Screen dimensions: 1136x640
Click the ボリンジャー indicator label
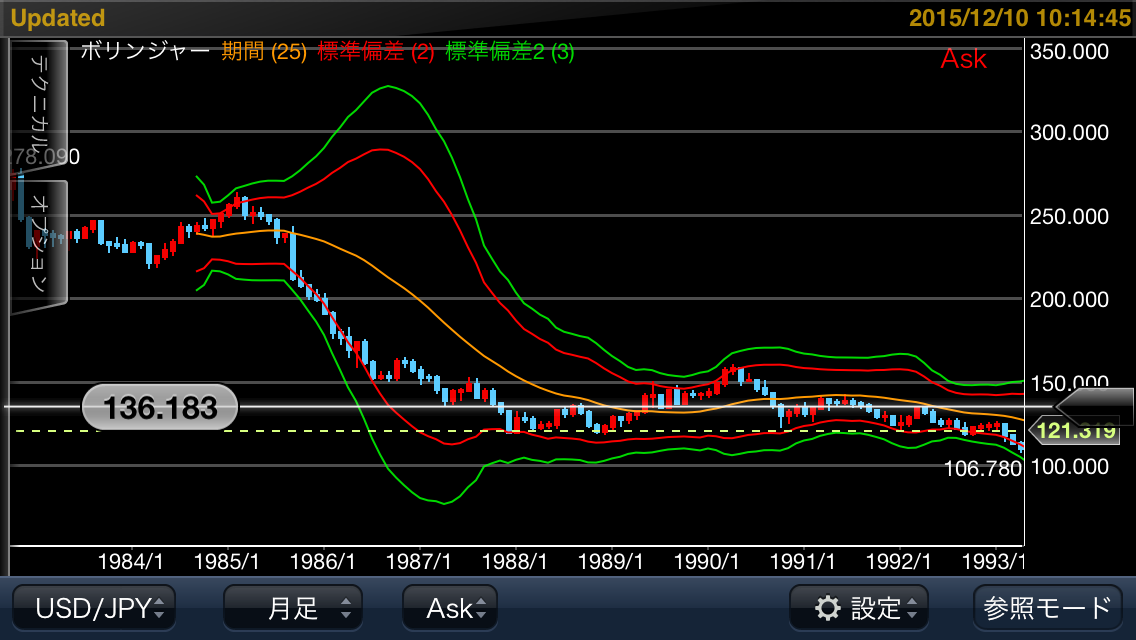pos(145,51)
